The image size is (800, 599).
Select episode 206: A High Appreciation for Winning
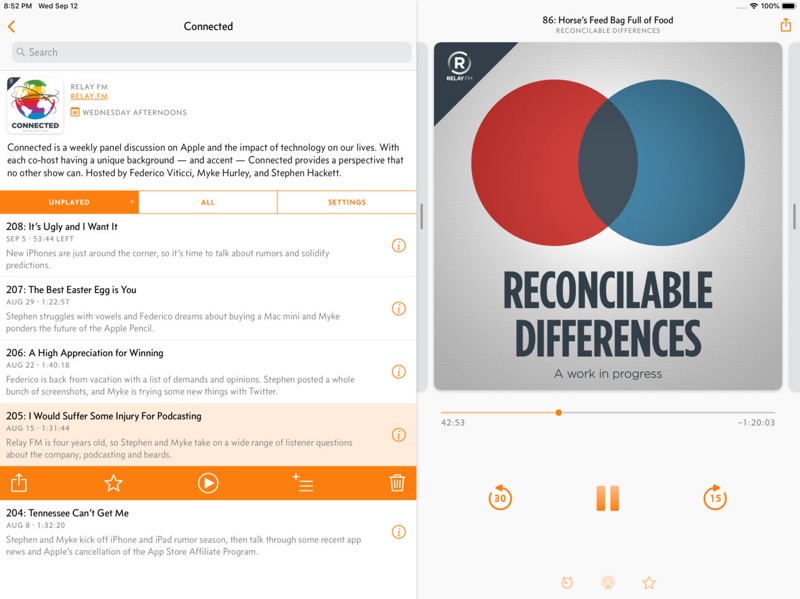tap(208, 372)
